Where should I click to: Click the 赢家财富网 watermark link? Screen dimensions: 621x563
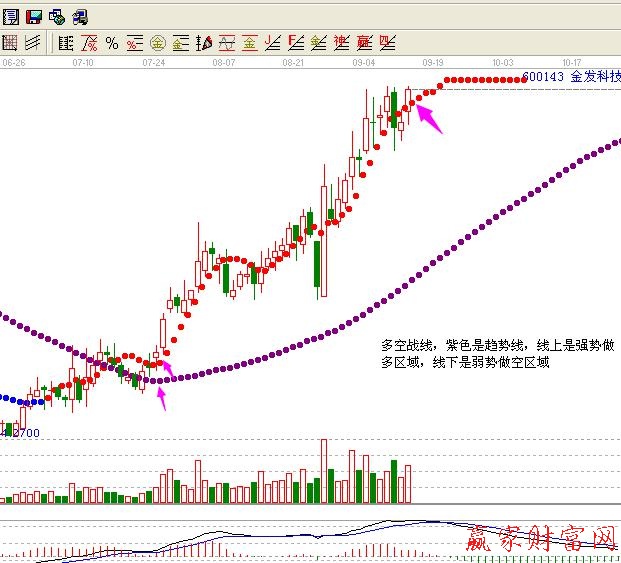(540, 541)
